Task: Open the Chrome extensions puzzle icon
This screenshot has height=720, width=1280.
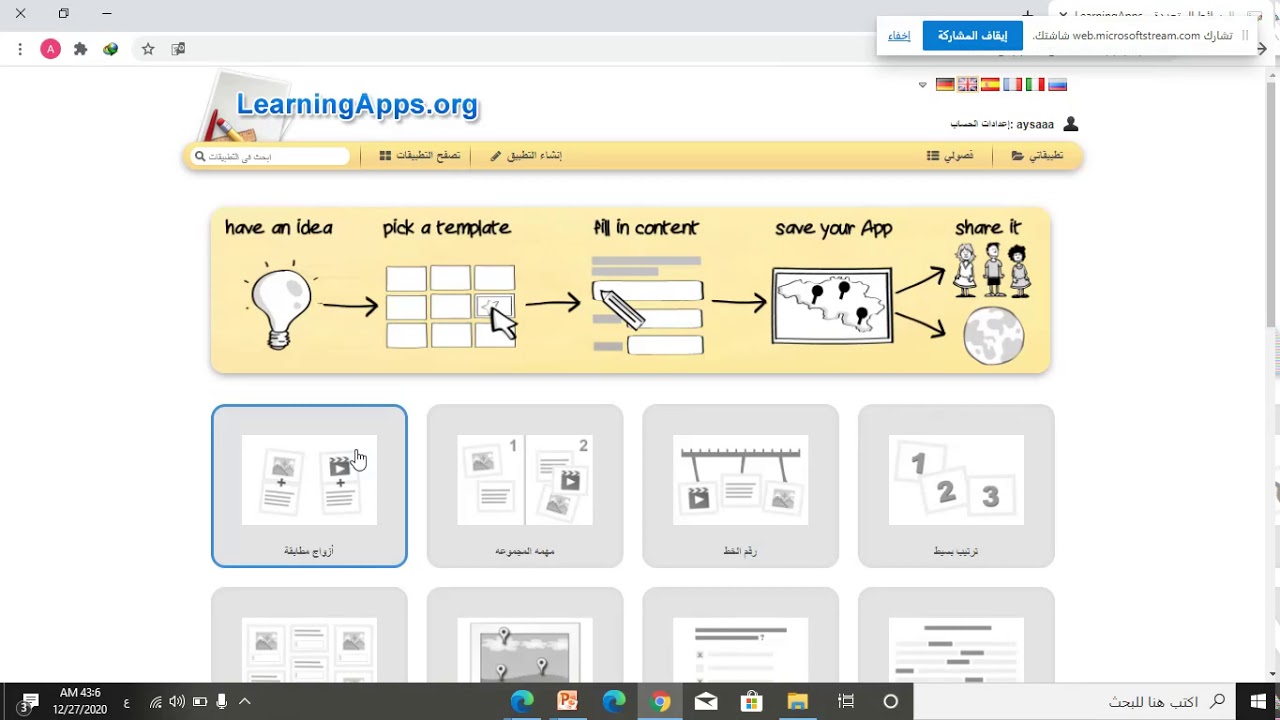Action: pyautogui.click(x=81, y=49)
